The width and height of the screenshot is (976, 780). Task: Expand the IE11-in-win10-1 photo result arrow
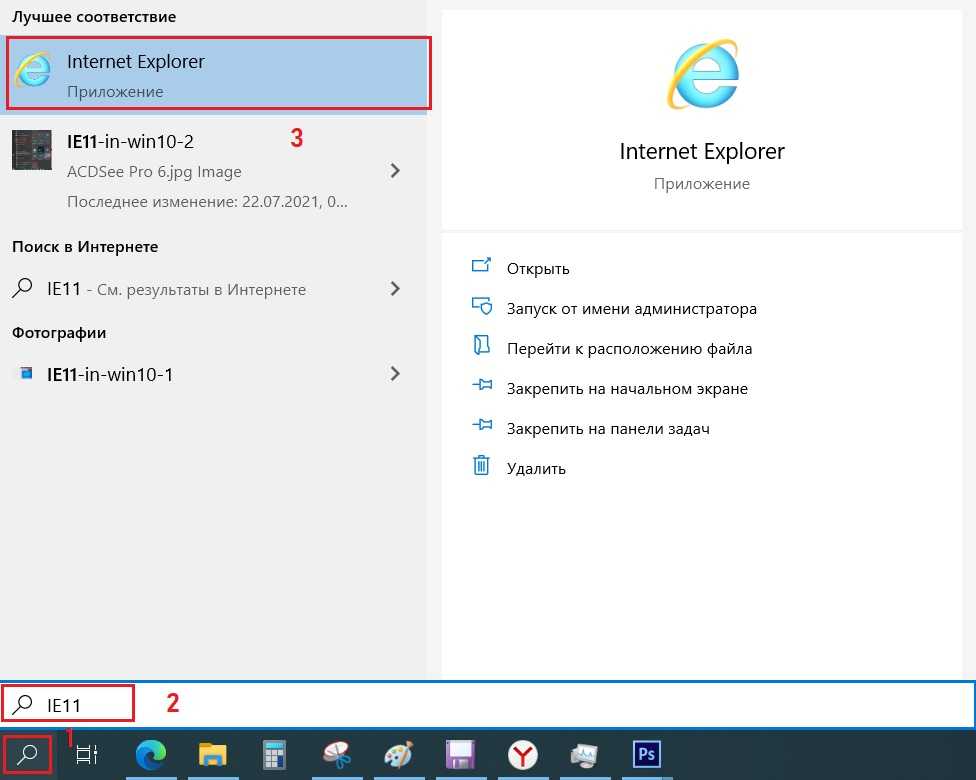(x=395, y=374)
